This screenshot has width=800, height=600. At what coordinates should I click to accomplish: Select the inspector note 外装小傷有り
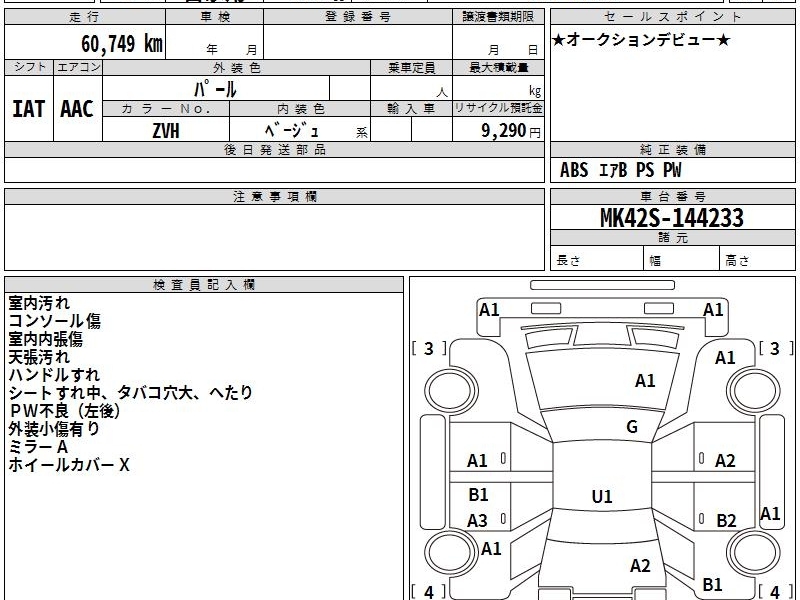(54, 429)
